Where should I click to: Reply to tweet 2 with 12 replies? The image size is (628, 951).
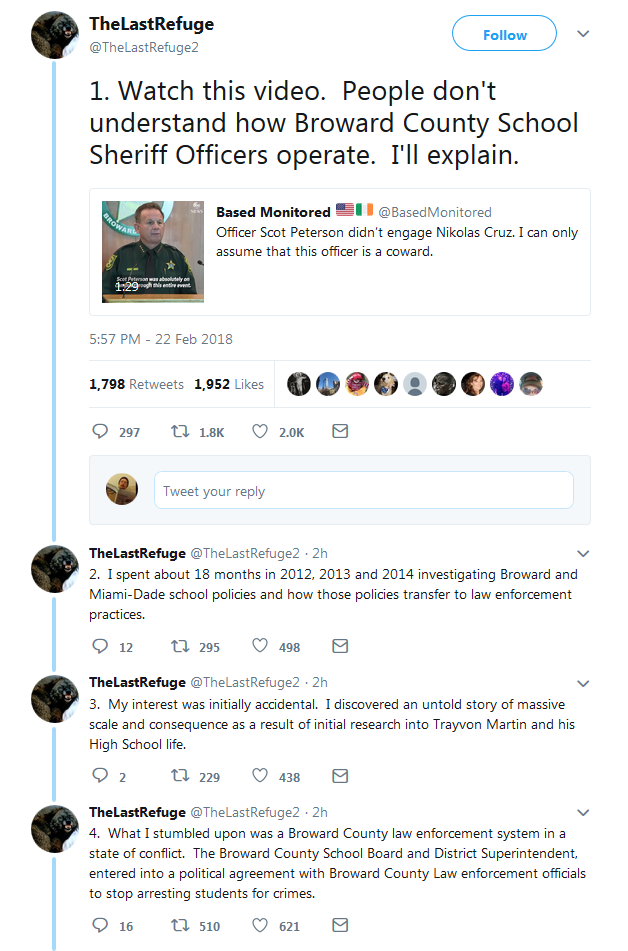[x=100, y=647]
